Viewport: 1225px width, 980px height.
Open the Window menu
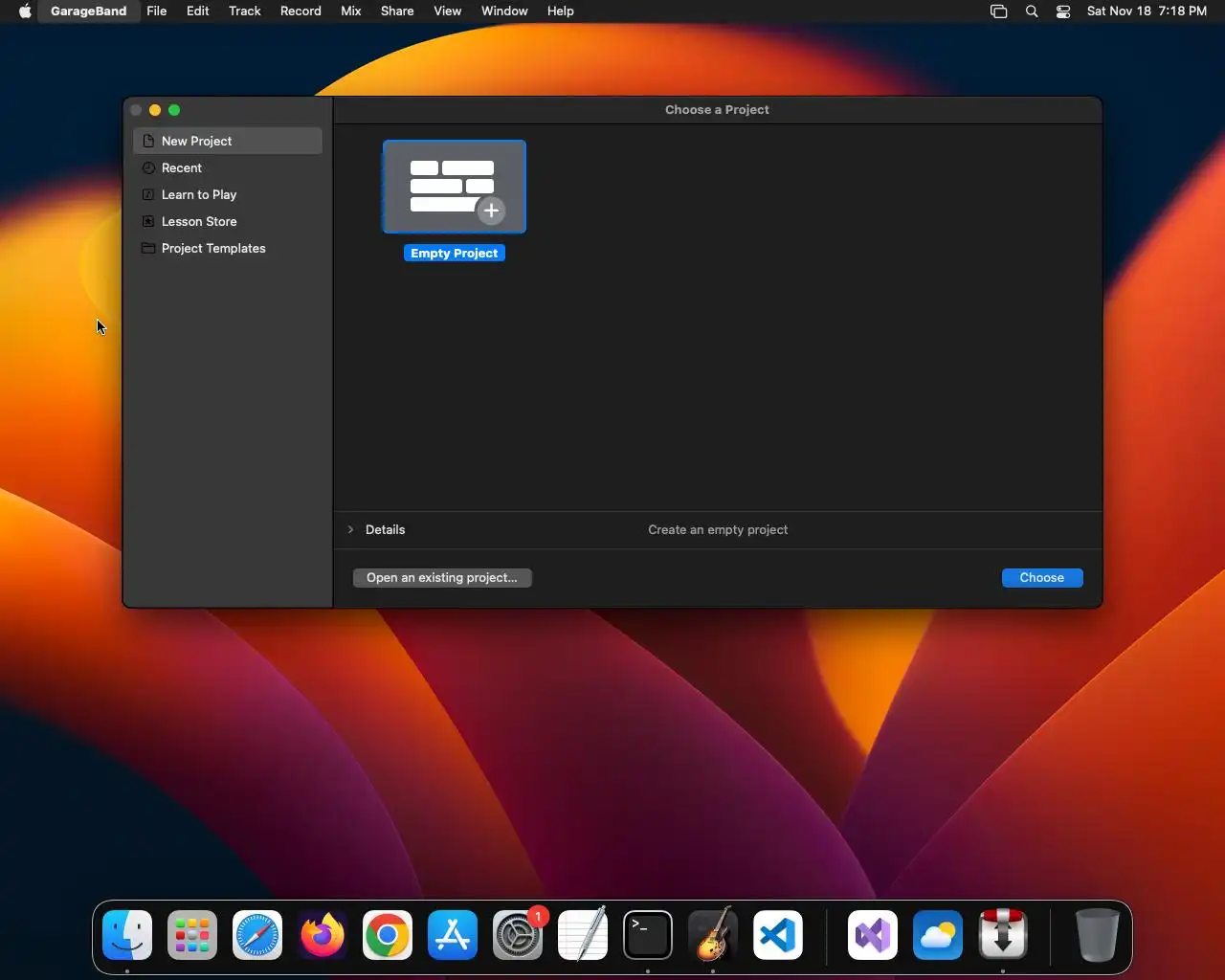point(504,11)
